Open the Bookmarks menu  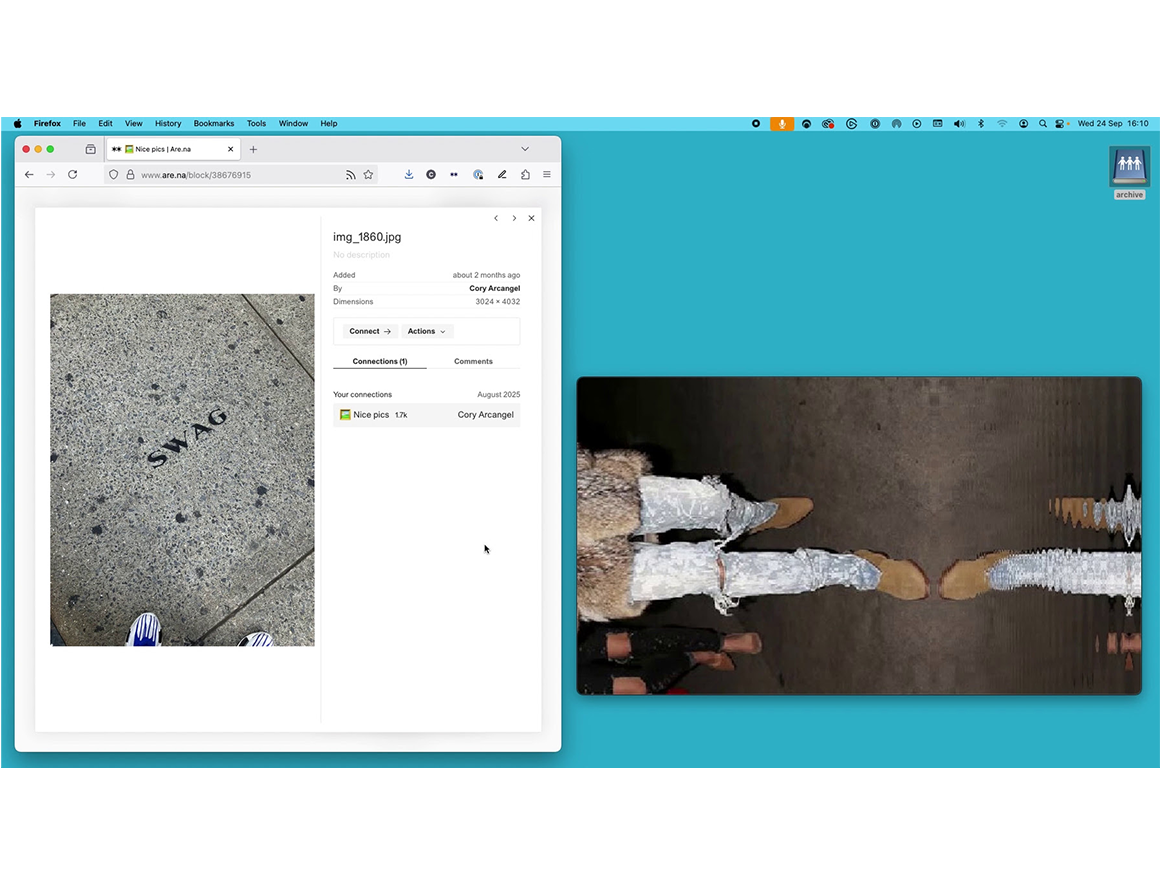[x=213, y=124]
